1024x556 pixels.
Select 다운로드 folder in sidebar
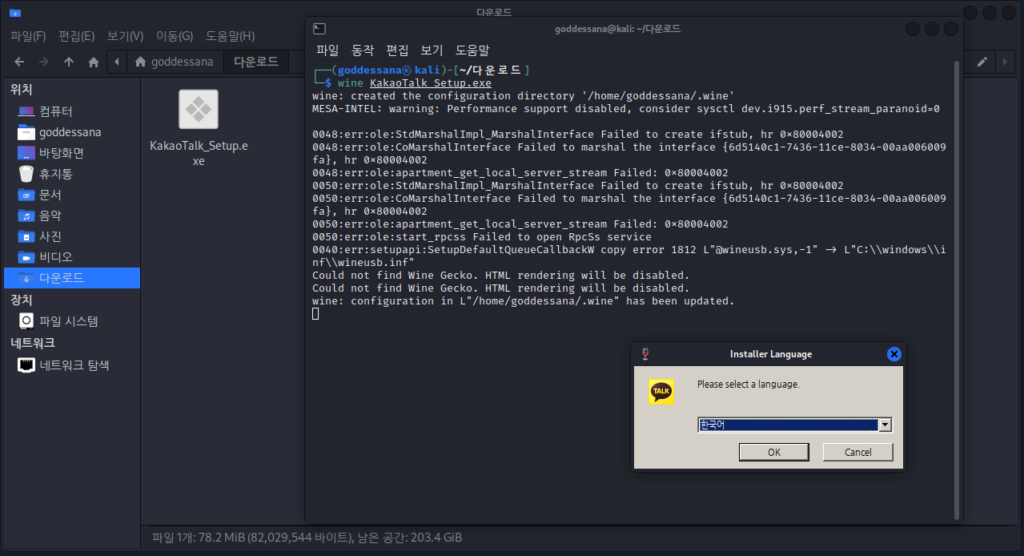[x=72, y=278]
